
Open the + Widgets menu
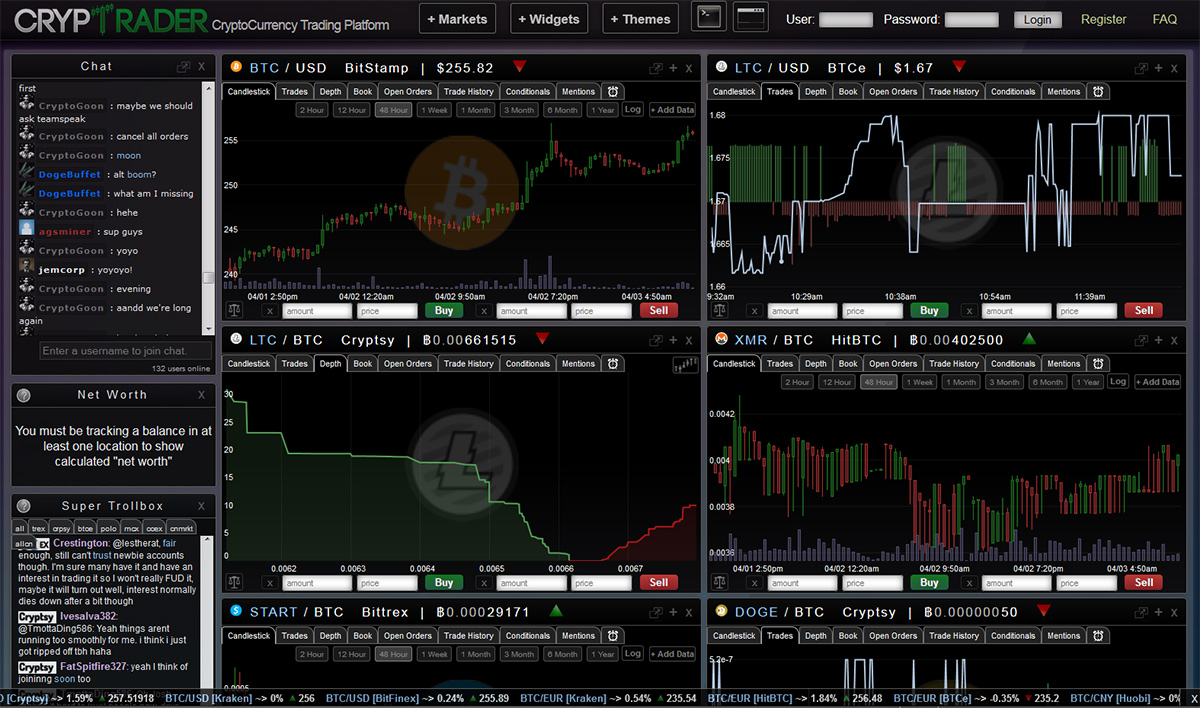[549, 18]
